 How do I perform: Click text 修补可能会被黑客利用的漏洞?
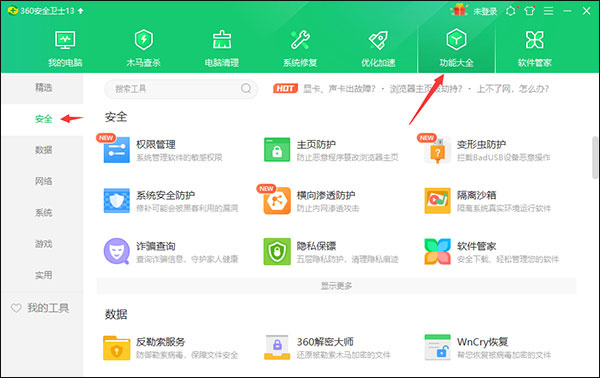pos(187,209)
